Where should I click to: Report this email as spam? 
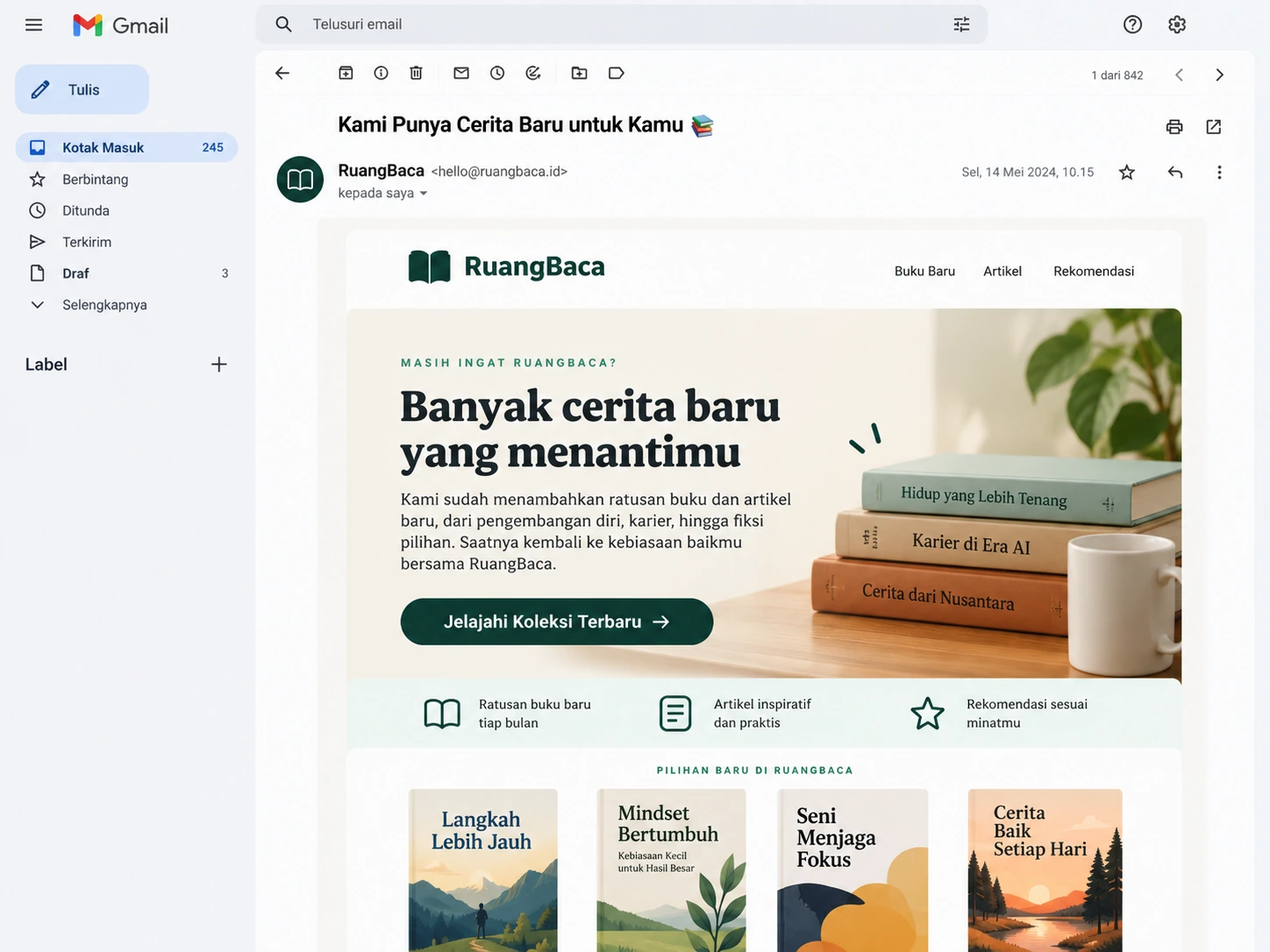381,74
